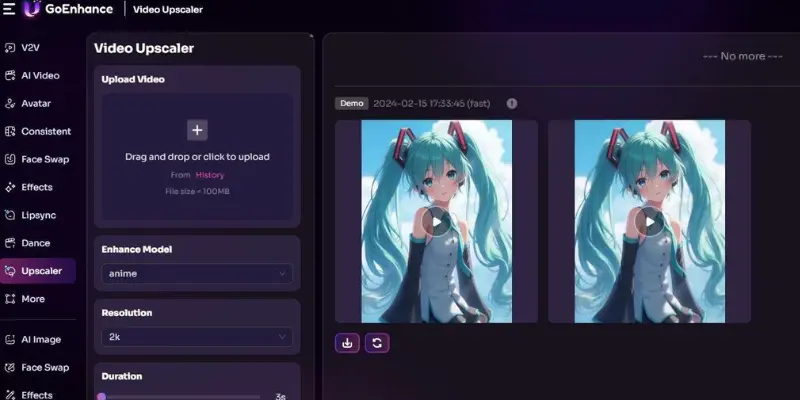Click the timestamp 2024-02-15 17:33:45 (fast)
Viewport: 800px width, 400px height.
(x=432, y=104)
